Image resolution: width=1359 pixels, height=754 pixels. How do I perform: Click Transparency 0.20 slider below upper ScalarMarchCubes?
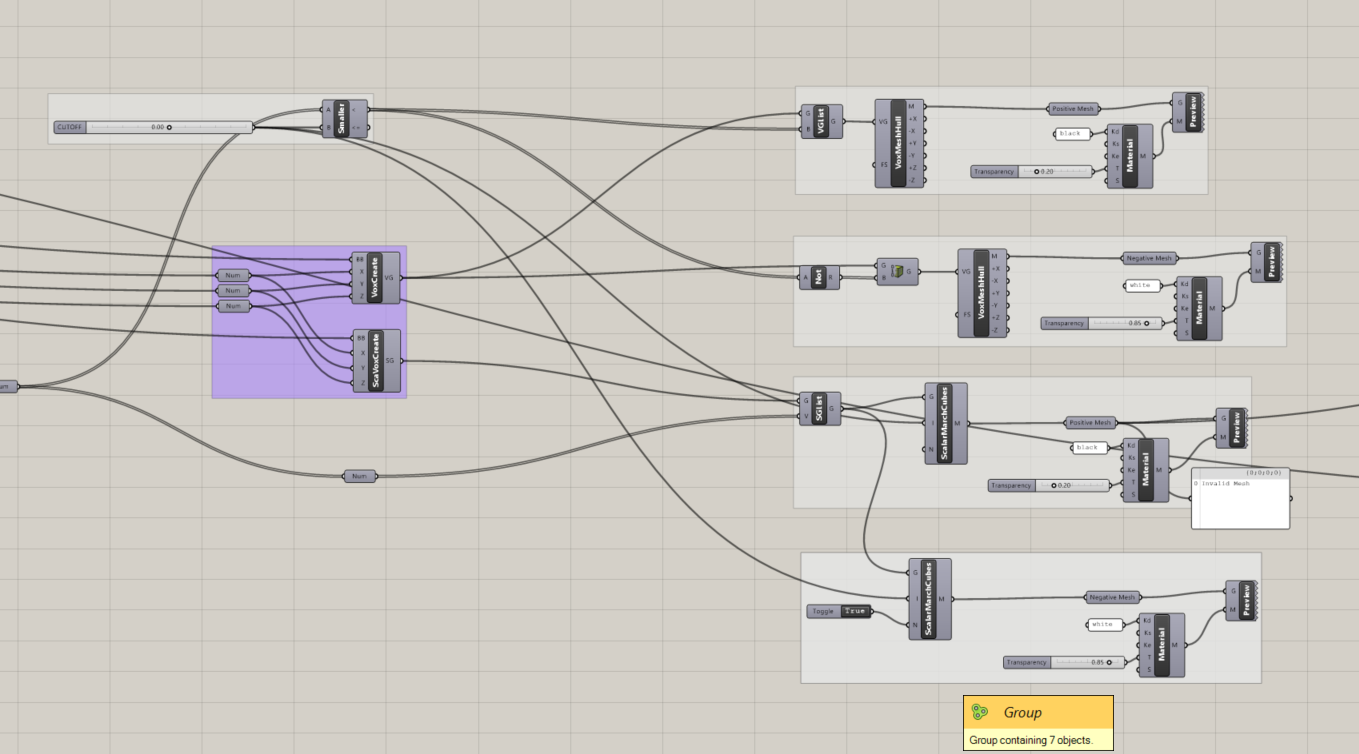(1050, 485)
